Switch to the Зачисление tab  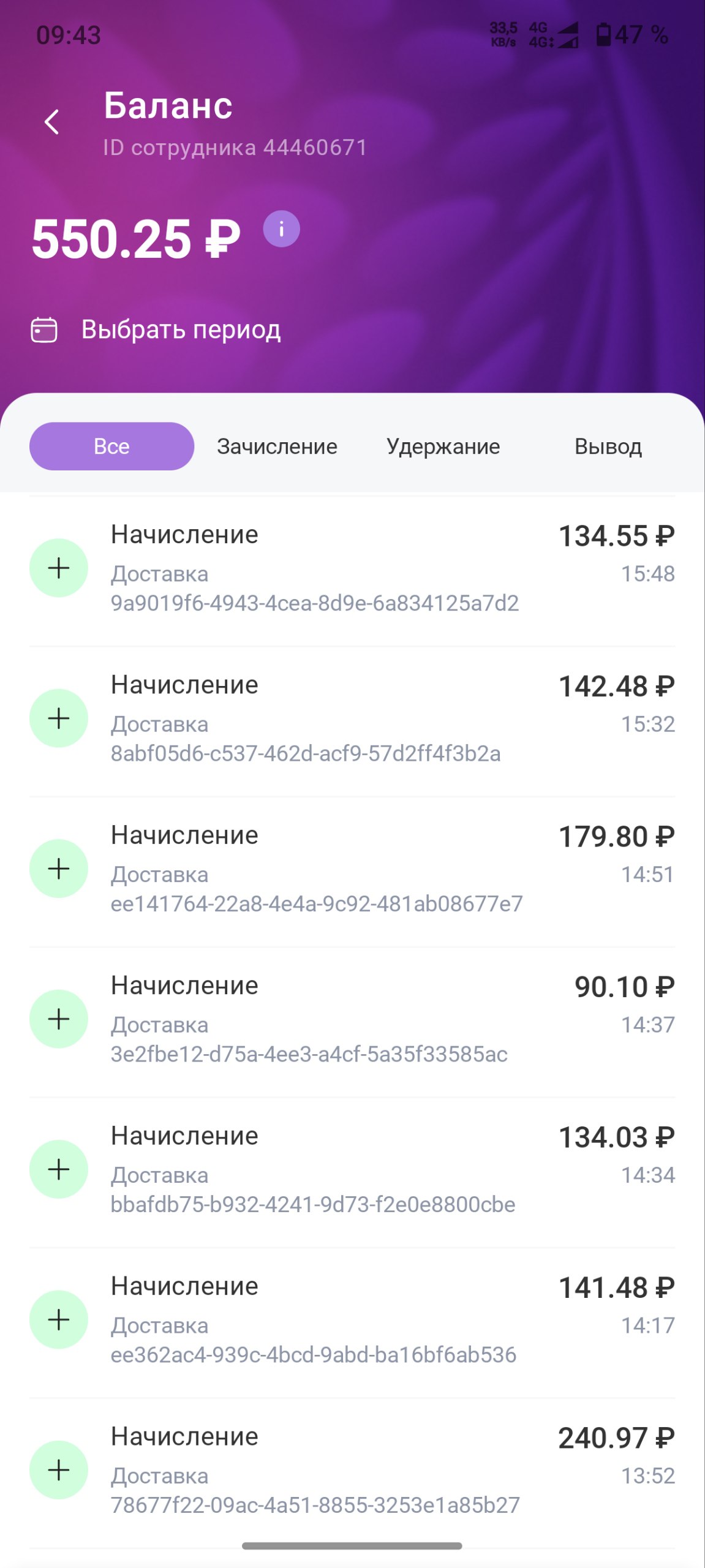pyautogui.click(x=277, y=447)
